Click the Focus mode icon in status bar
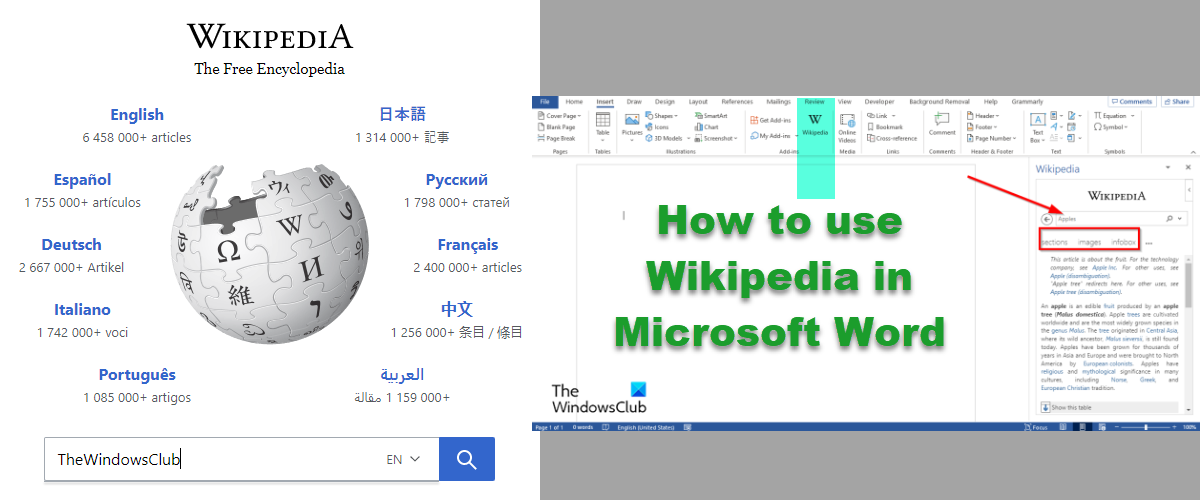This screenshot has width=1200, height=500. coord(1027,427)
